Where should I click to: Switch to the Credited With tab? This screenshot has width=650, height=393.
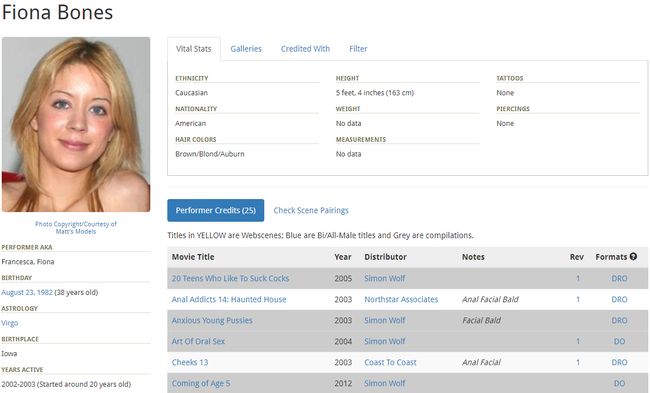(x=305, y=49)
